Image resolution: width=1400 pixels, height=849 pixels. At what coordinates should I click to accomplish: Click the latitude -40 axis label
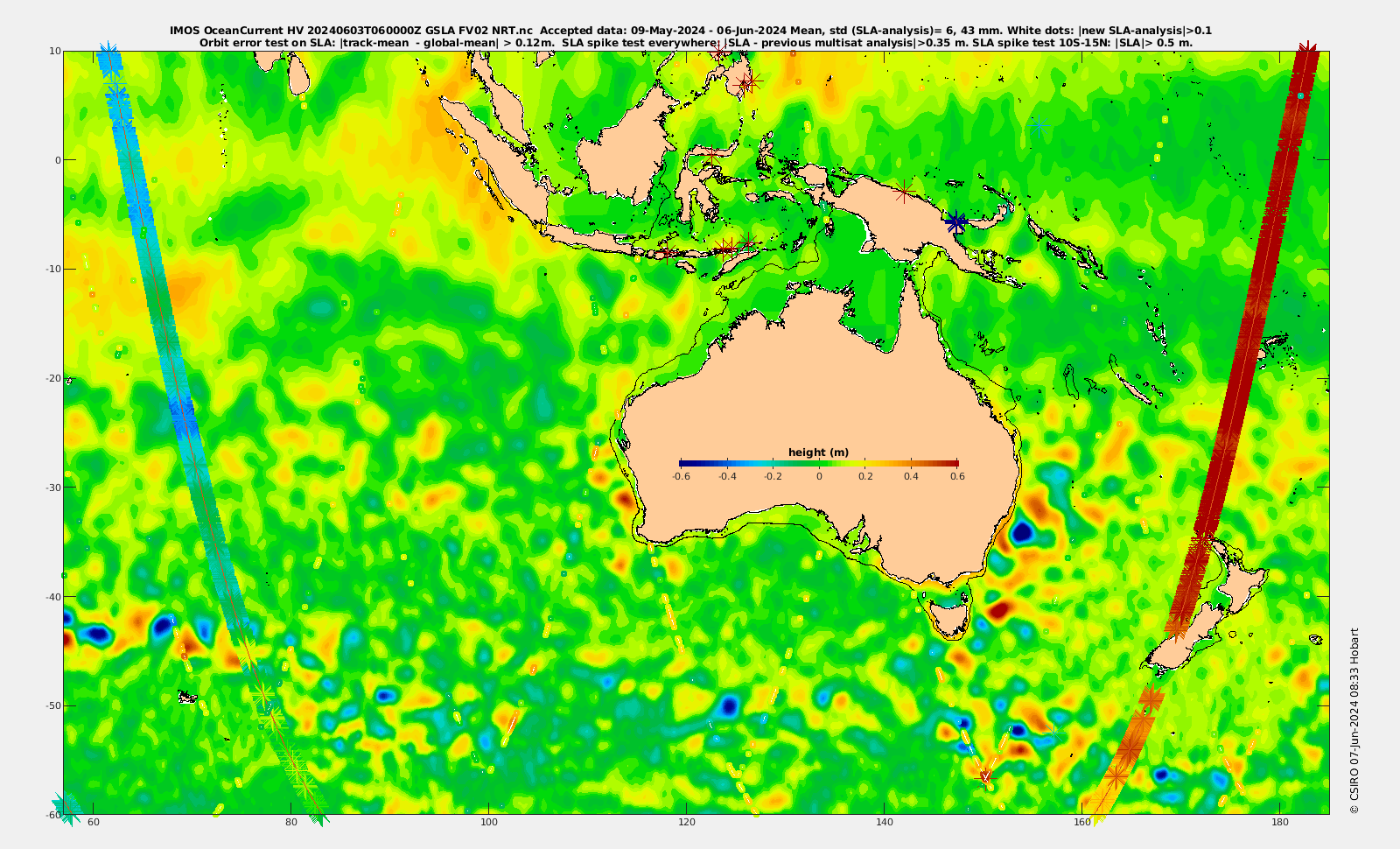(x=53, y=597)
